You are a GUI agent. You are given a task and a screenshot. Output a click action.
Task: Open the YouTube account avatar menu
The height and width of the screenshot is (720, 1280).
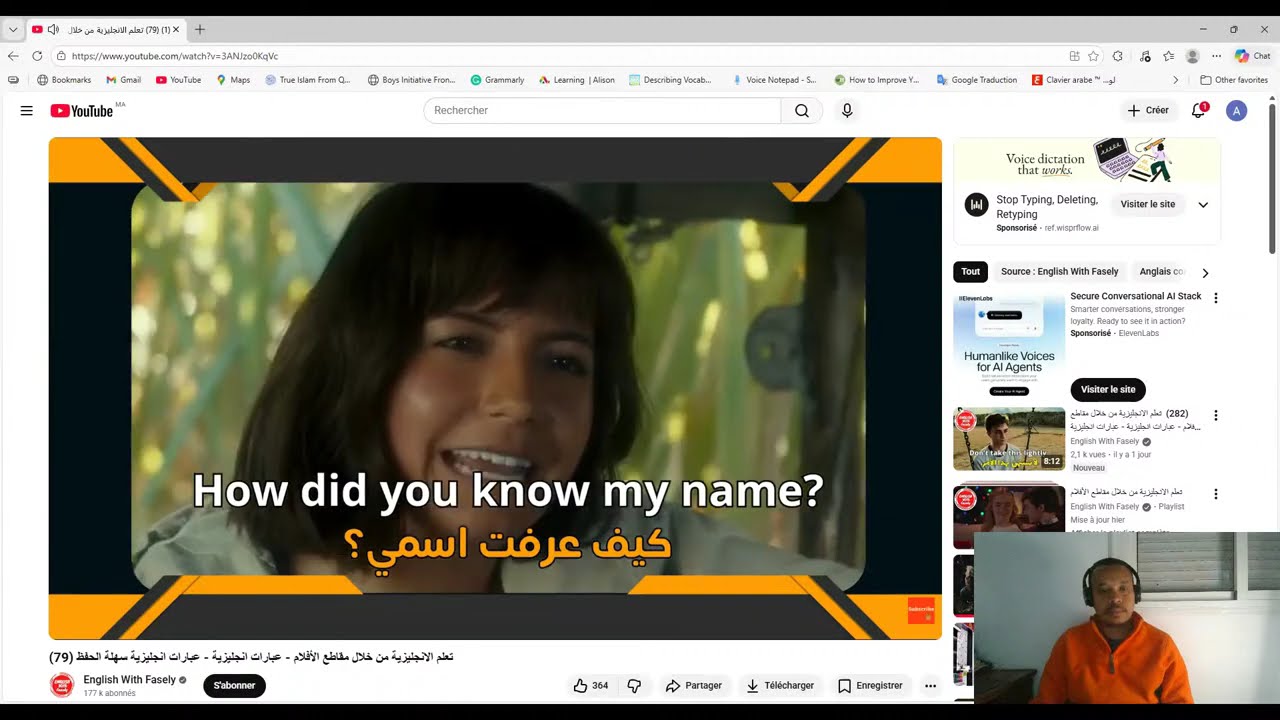click(x=1237, y=111)
